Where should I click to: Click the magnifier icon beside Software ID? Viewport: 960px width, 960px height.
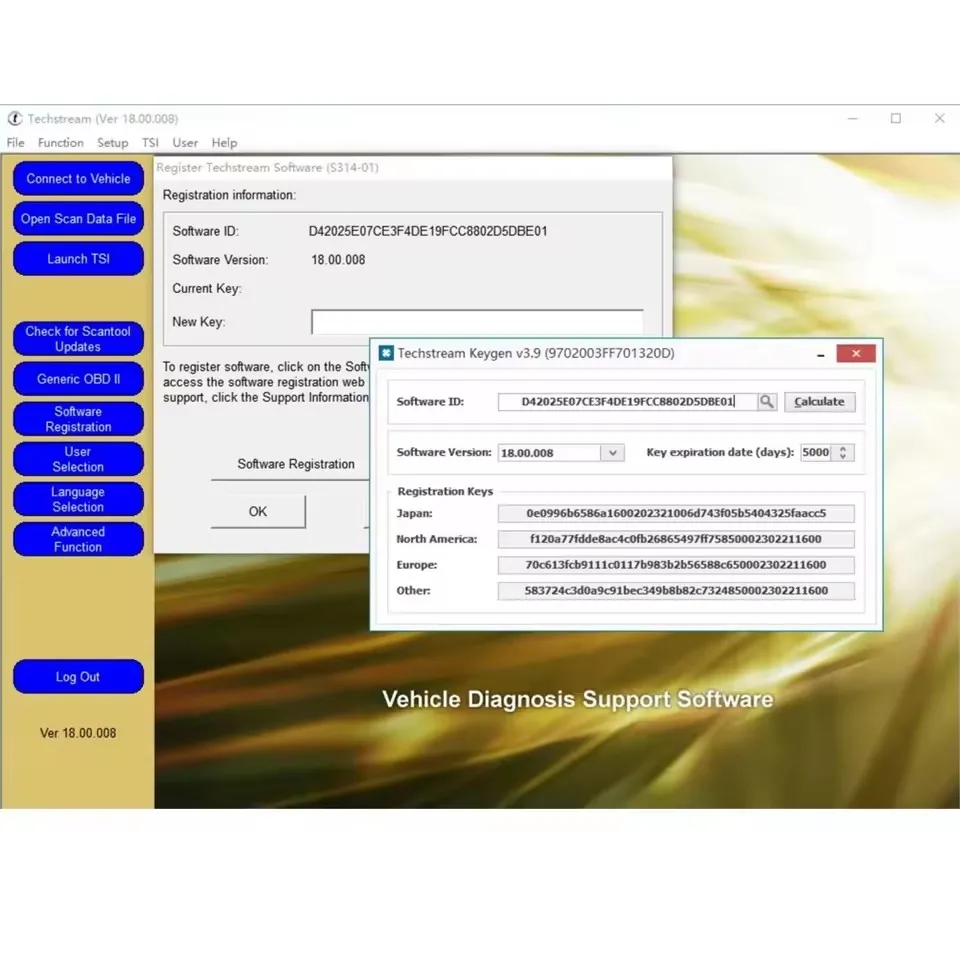click(x=767, y=402)
